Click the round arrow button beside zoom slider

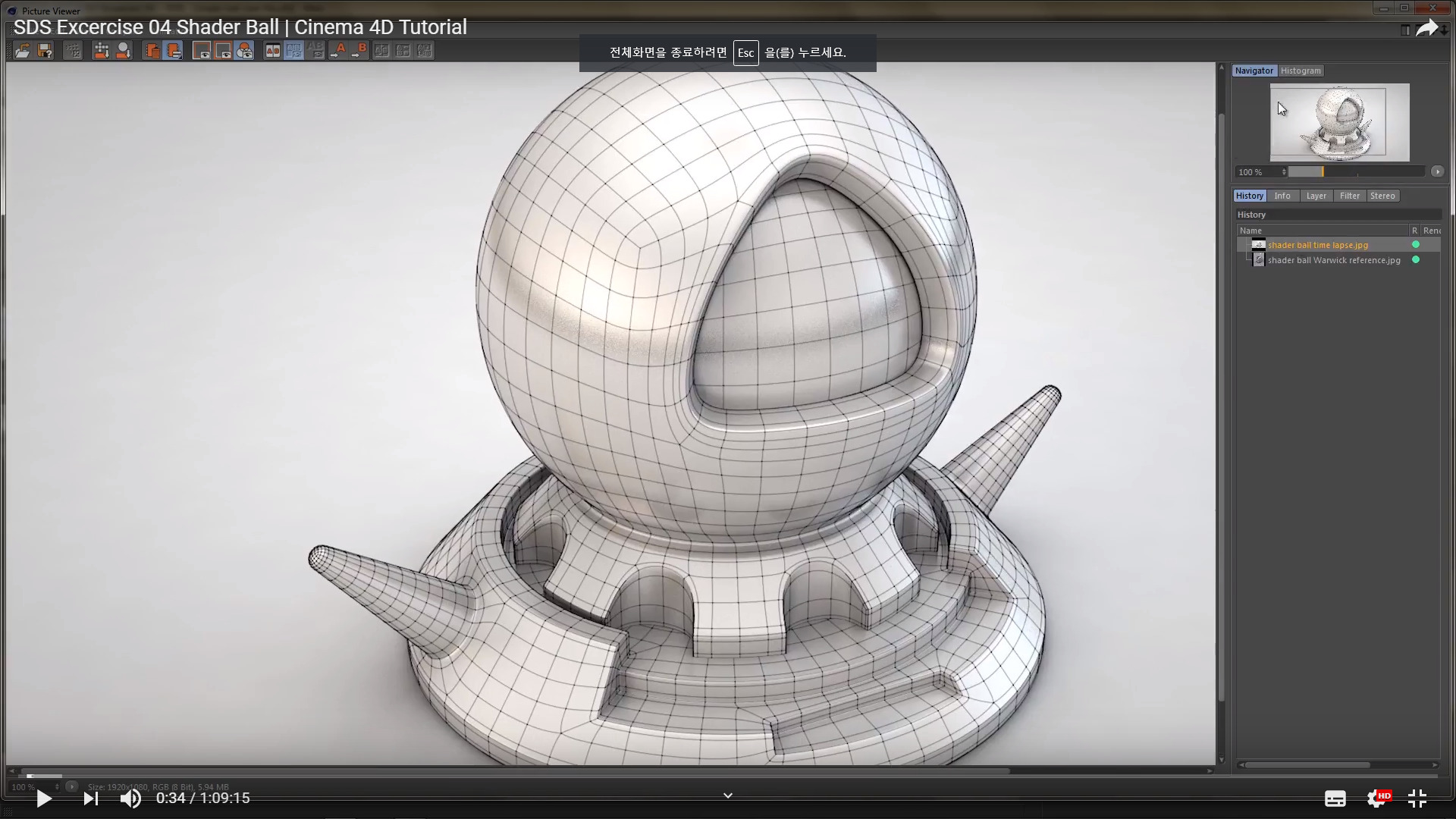click(1437, 172)
